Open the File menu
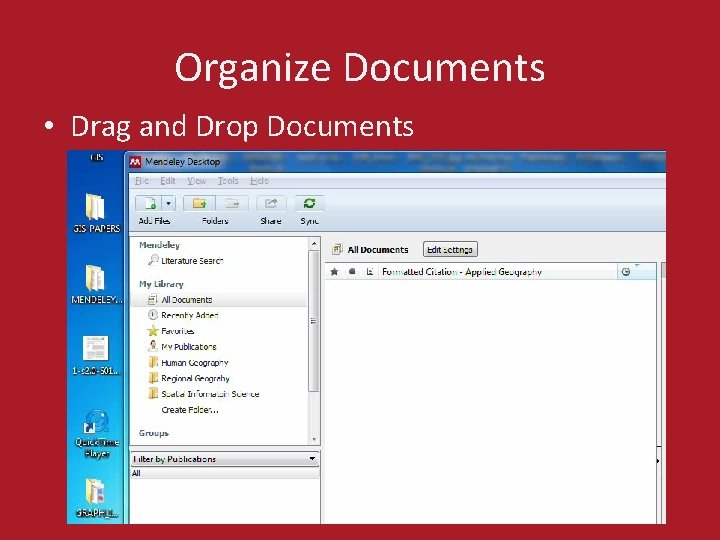720x540 pixels. point(141,181)
